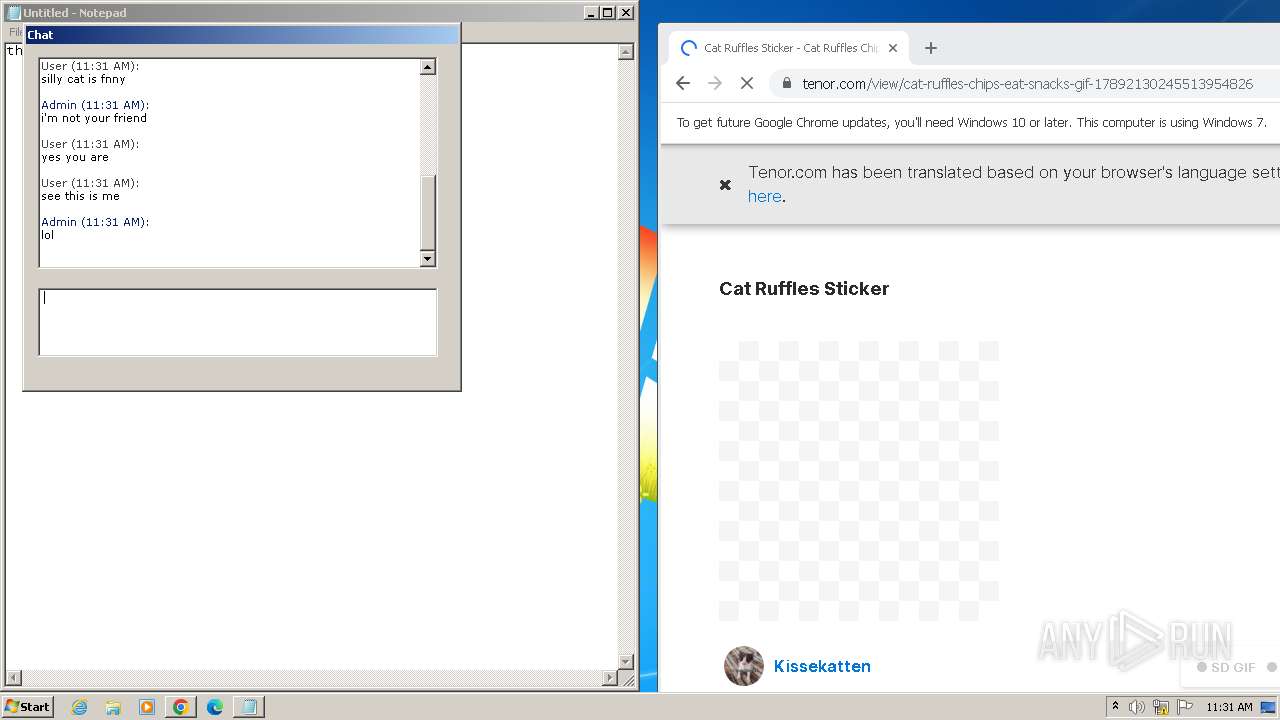Click the Cat Ruffles sticker preview area

click(x=858, y=481)
